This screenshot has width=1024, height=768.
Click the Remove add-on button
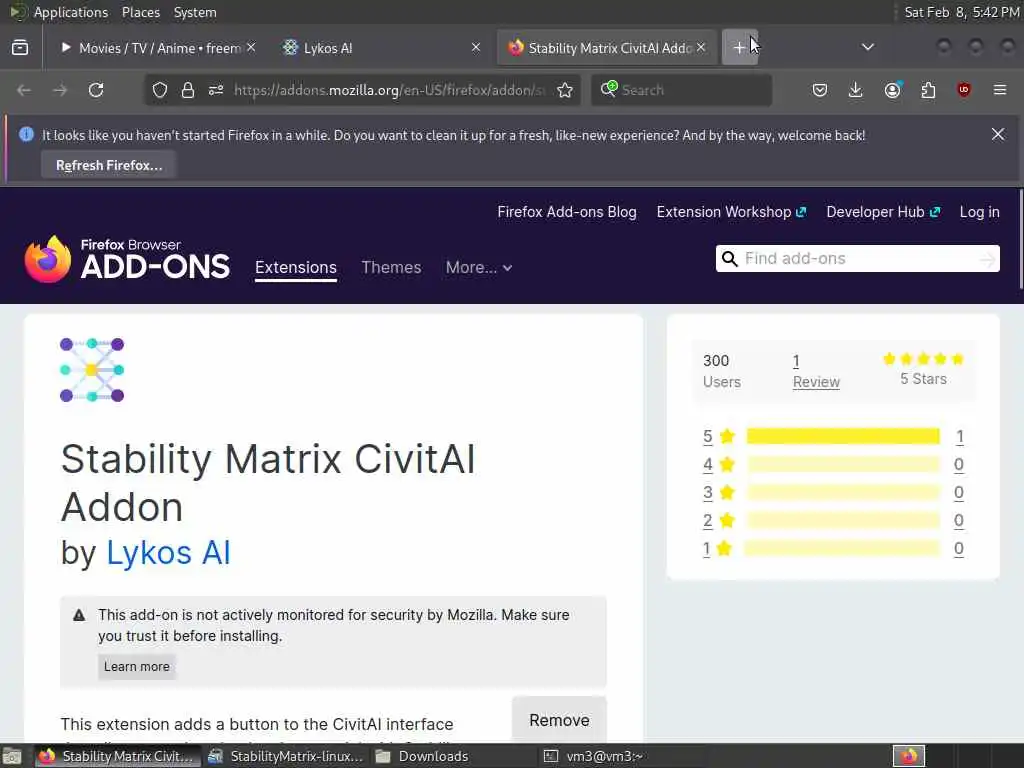pyautogui.click(x=559, y=720)
